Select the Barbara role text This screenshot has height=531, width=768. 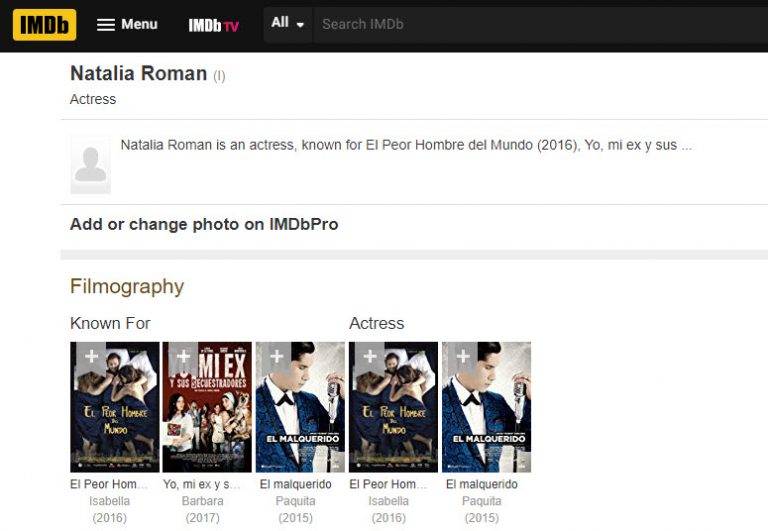point(202,501)
